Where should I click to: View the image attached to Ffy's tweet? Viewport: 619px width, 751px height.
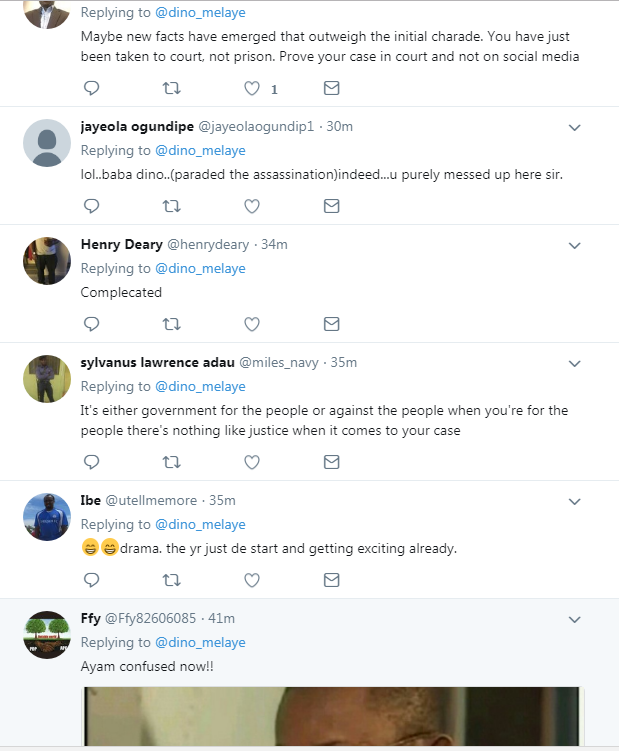332,717
